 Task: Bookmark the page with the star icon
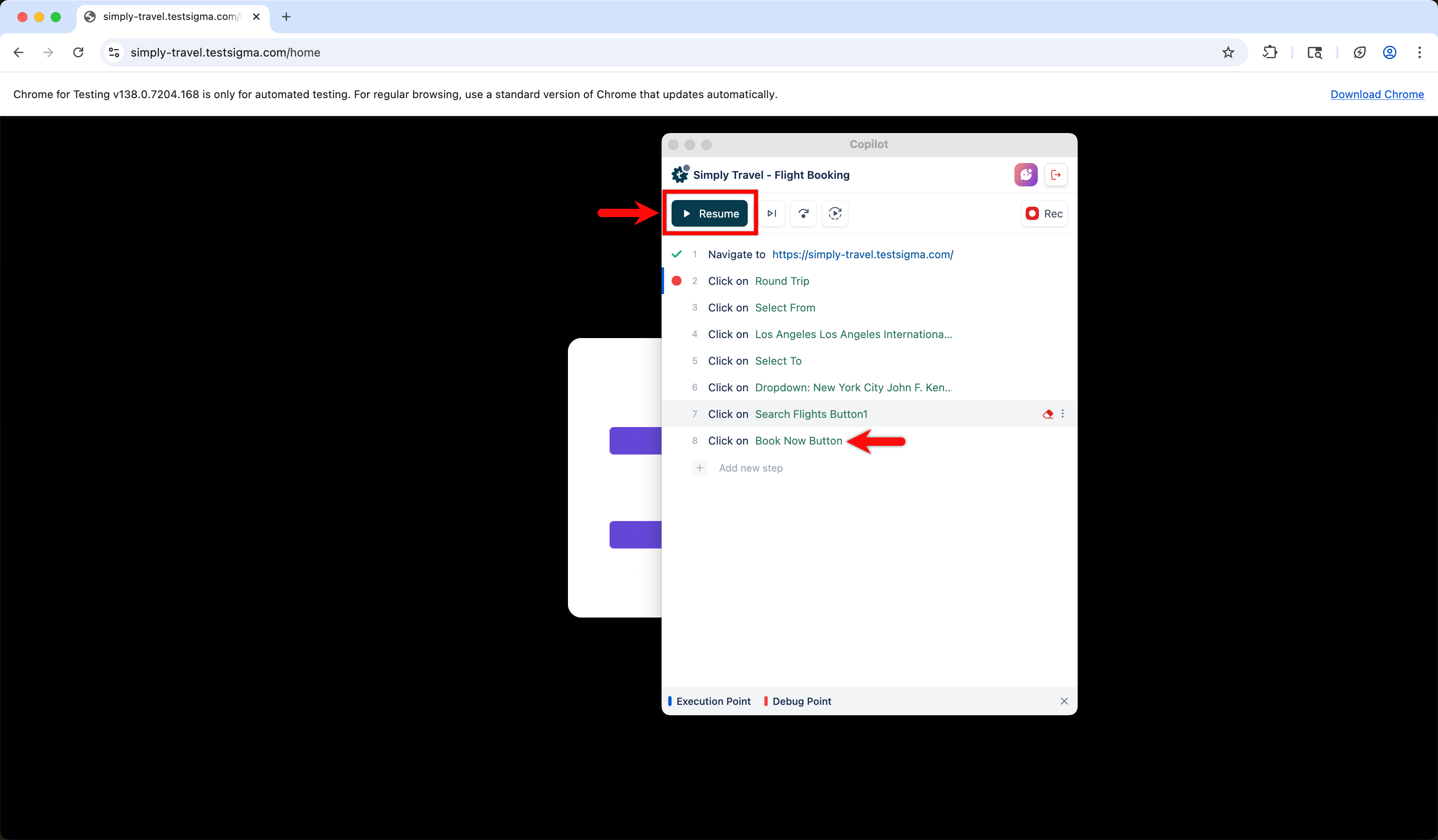pos(1228,52)
